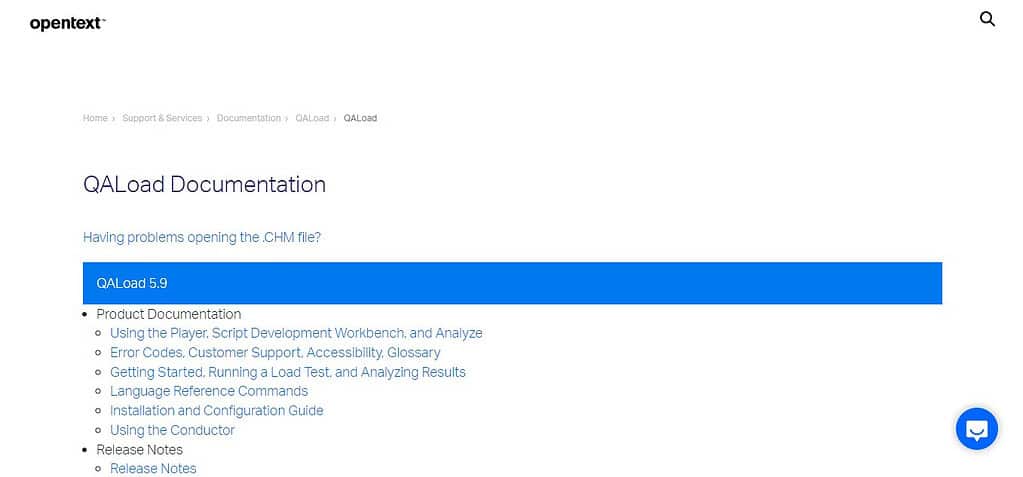Go to Home breadcrumb

coord(95,118)
